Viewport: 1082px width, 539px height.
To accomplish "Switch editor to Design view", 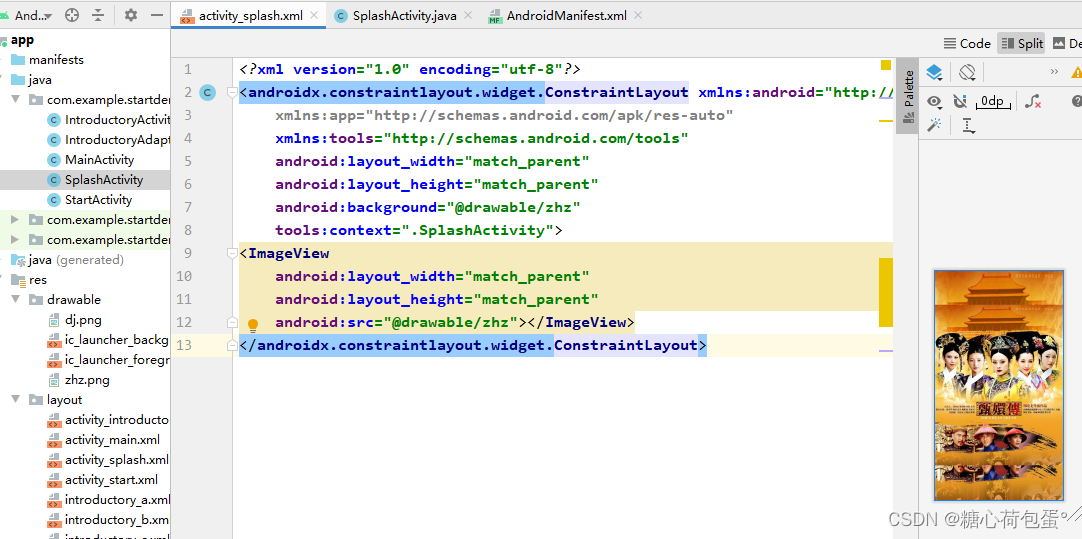I will (1067, 43).
